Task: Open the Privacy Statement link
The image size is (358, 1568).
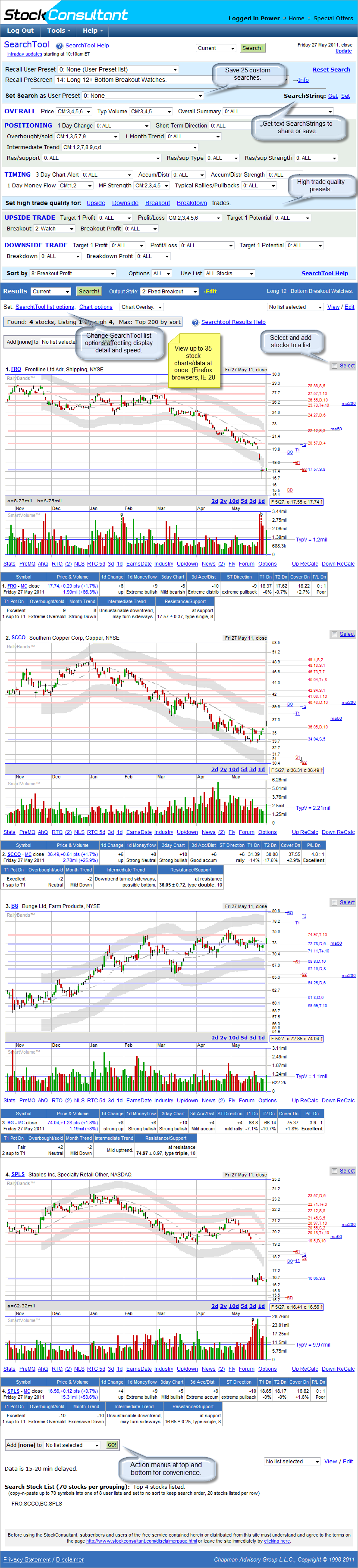Action: [x=28, y=1559]
